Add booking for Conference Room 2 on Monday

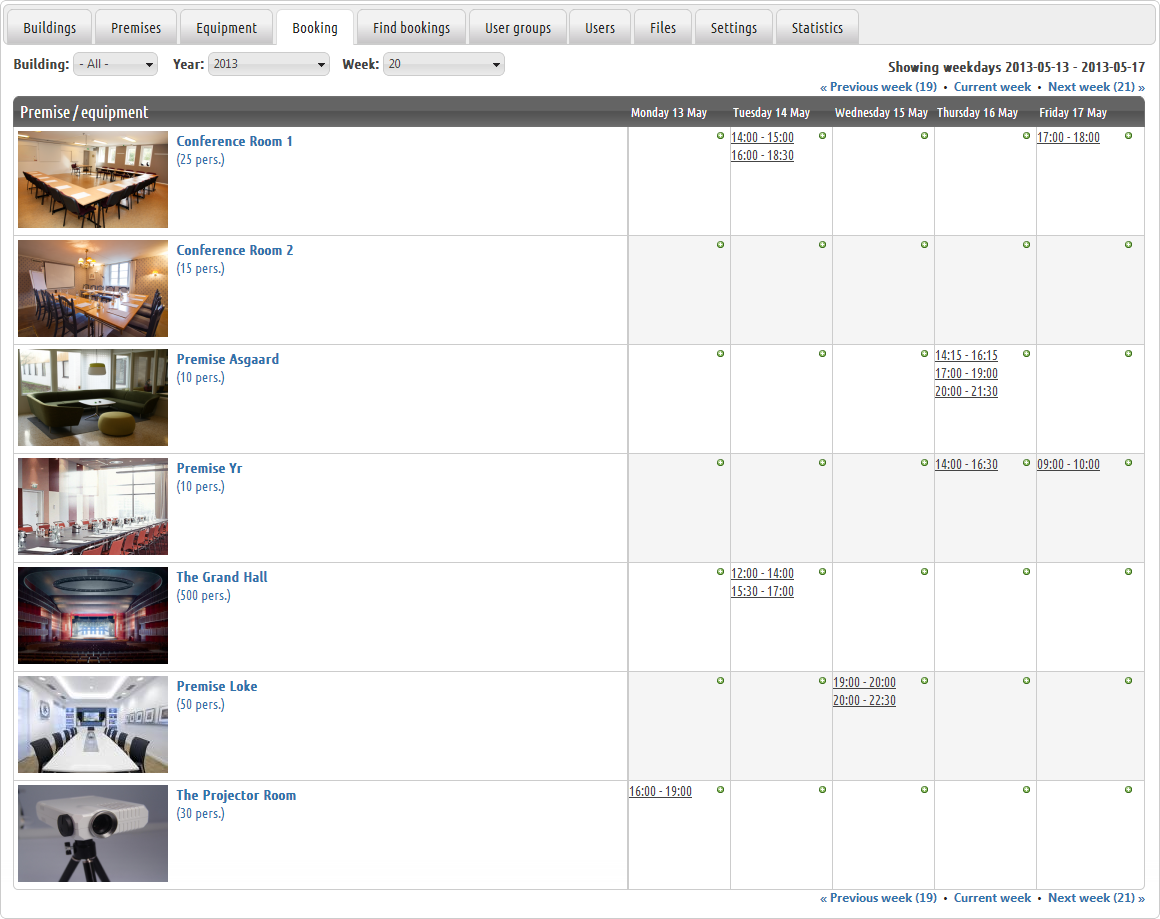pos(721,245)
